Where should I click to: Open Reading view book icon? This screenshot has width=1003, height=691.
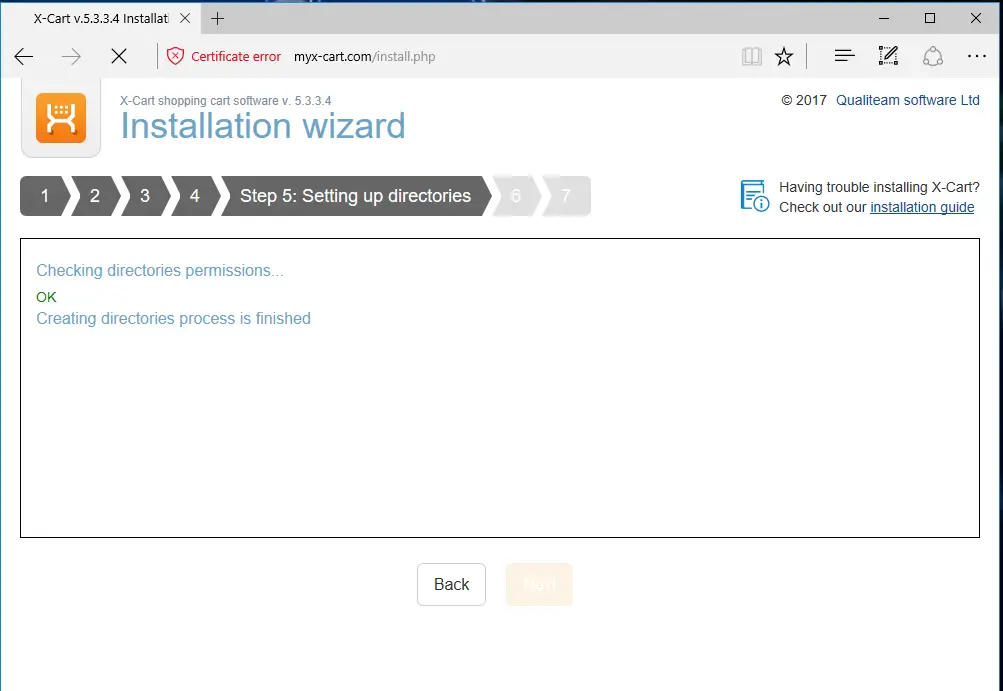[752, 57]
